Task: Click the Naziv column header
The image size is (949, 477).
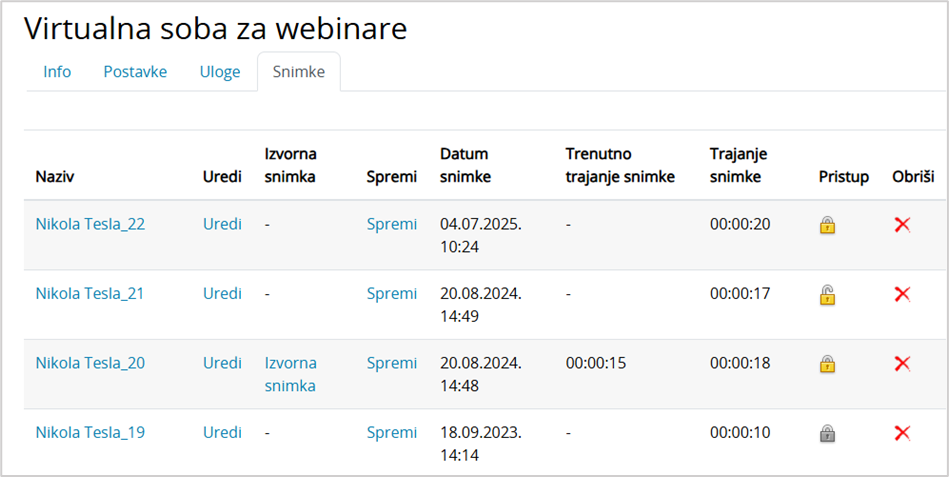Action: [x=55, y=177]
